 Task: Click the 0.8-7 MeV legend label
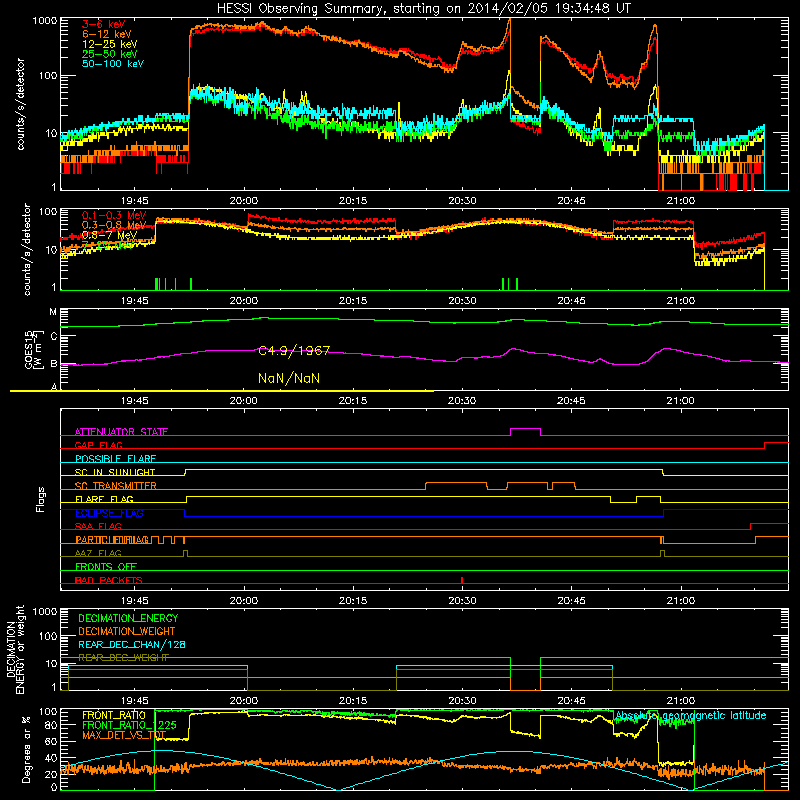pyautogui.click(x=109, y=235)
